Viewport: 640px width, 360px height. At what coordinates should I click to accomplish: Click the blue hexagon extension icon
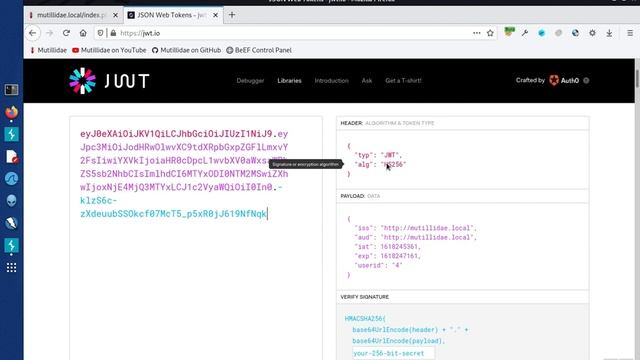(x=542, y=33)
